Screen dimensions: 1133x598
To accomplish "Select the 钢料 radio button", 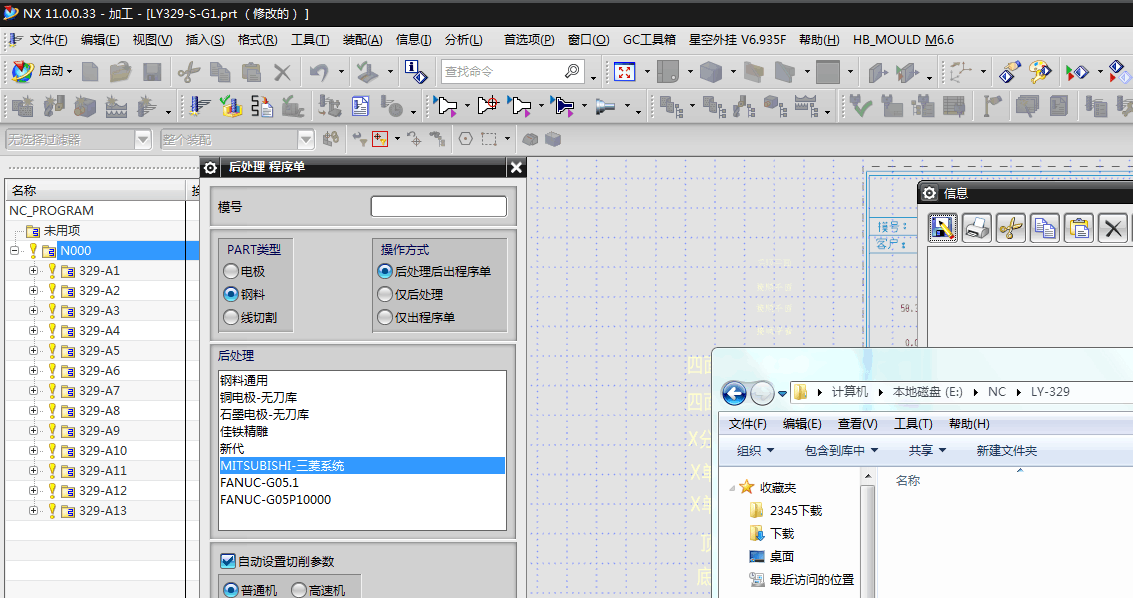I will pos(231,295).
